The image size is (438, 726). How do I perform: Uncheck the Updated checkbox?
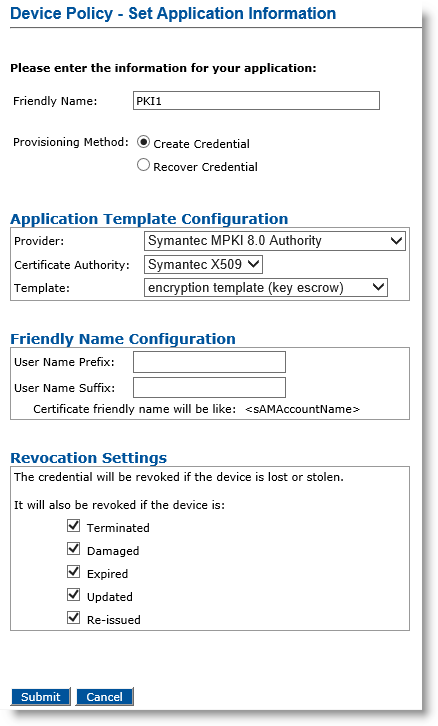[74, 595]
